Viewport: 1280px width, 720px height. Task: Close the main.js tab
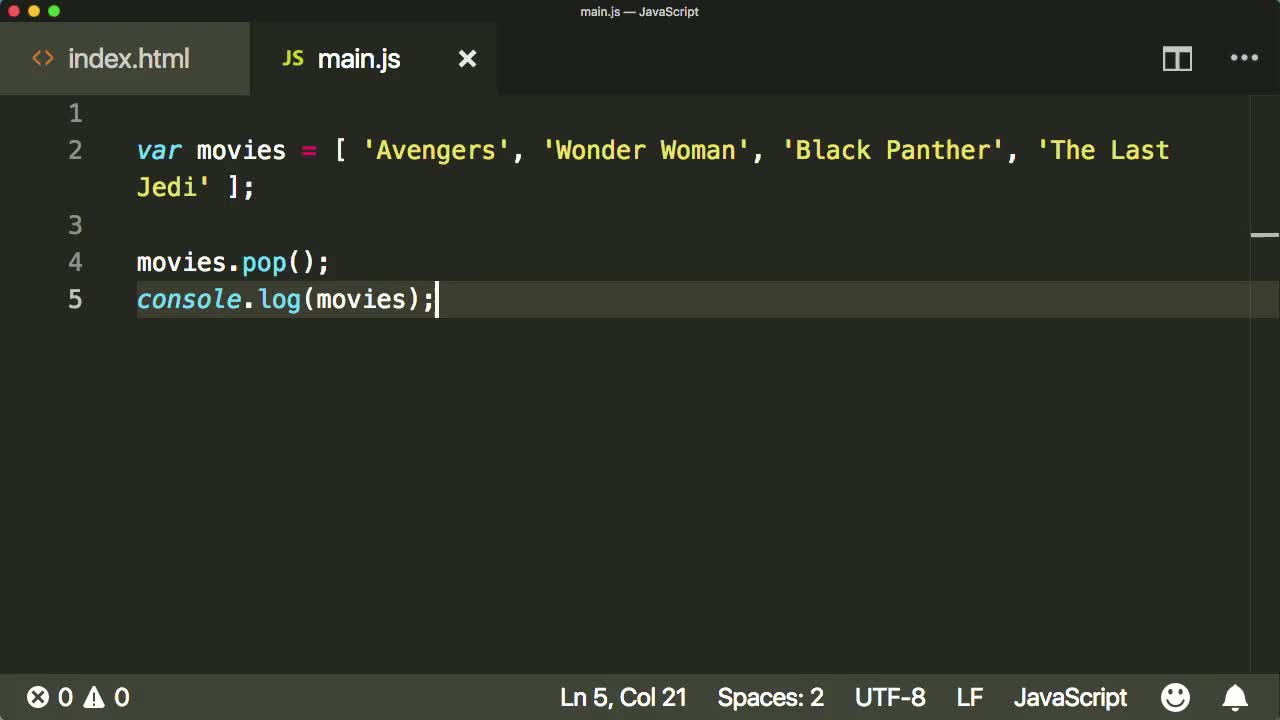point(467,59)
